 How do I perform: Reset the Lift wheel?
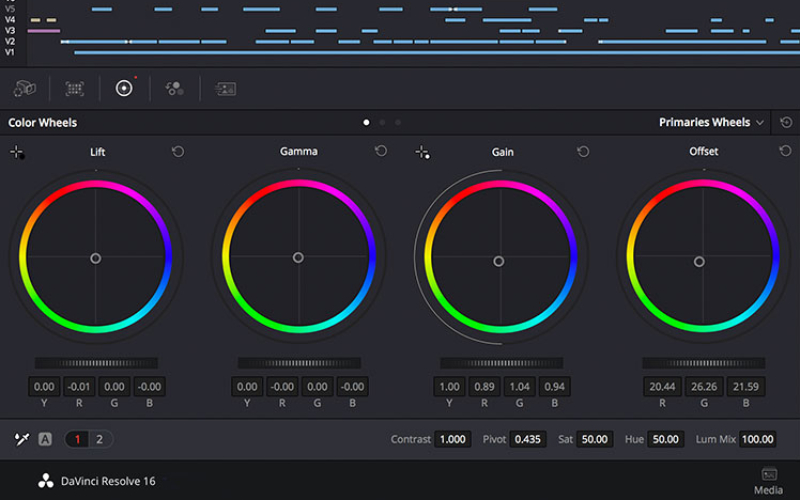click(178, 152)
